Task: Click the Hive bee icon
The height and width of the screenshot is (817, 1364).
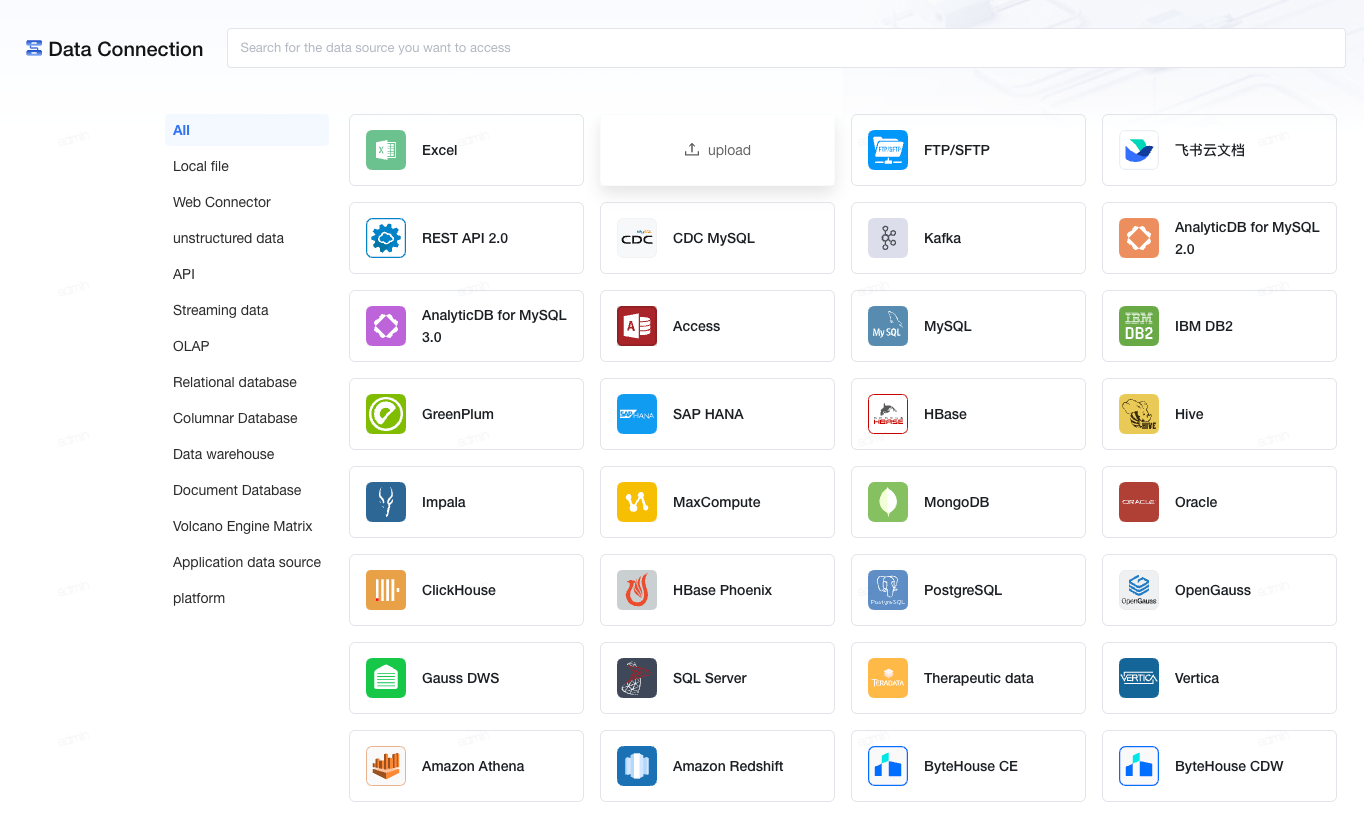Action: 1139,414
